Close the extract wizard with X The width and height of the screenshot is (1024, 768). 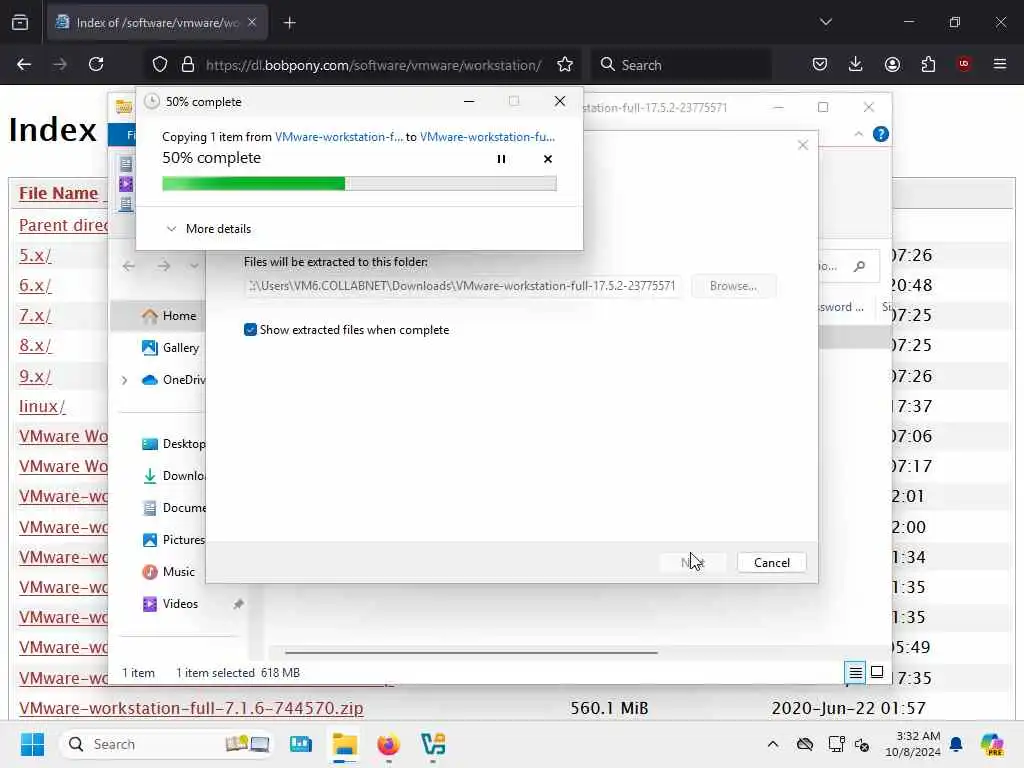click(x=803, y=145)
